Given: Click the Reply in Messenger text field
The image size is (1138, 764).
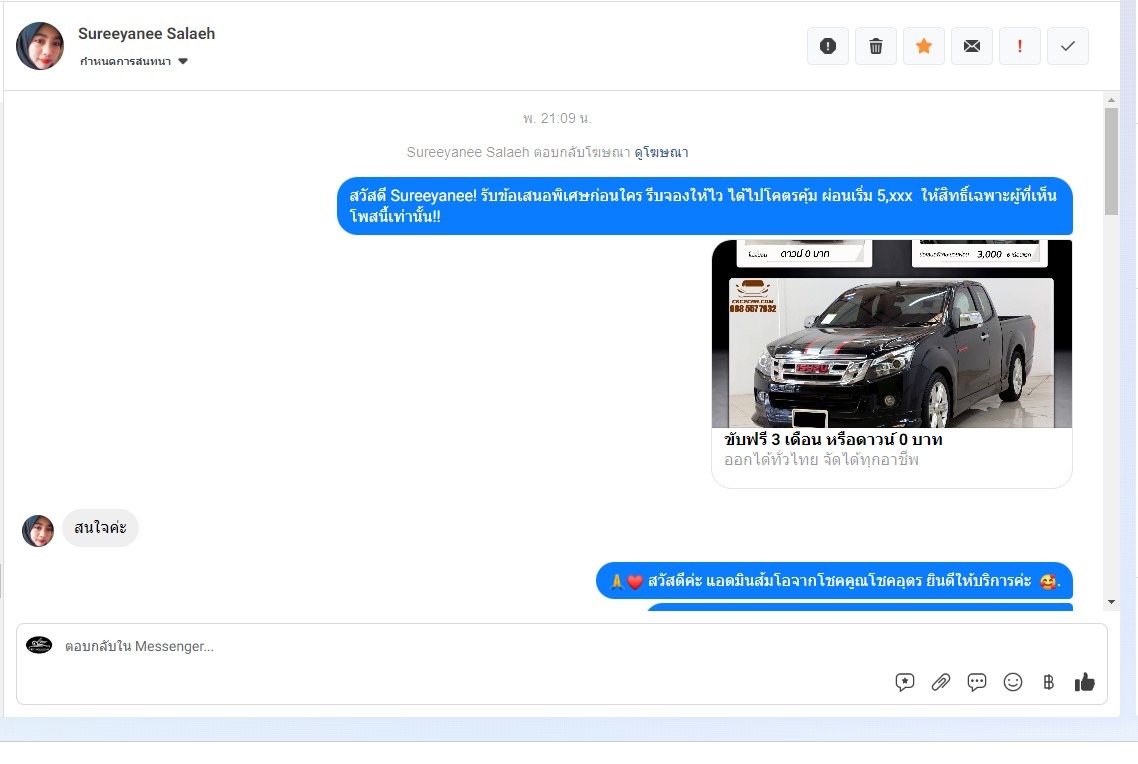Looking at the screenshot, I should [450, 647].
